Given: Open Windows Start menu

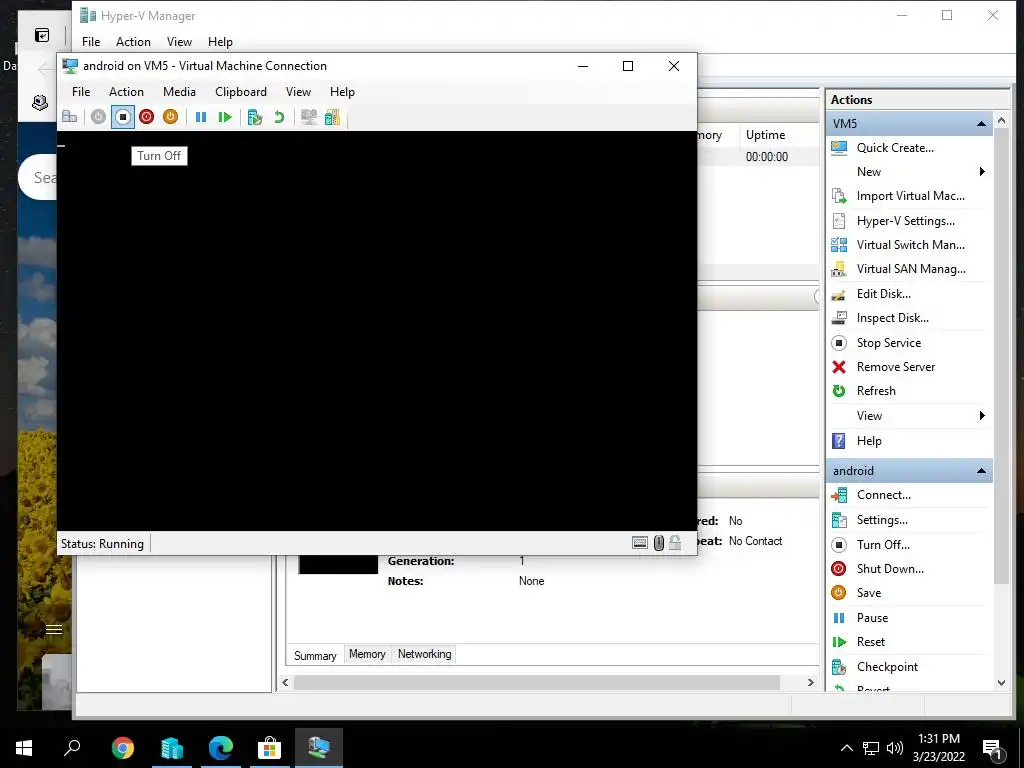Looking at the screenshot, I should pyautogui.click(x=24, y=748).
